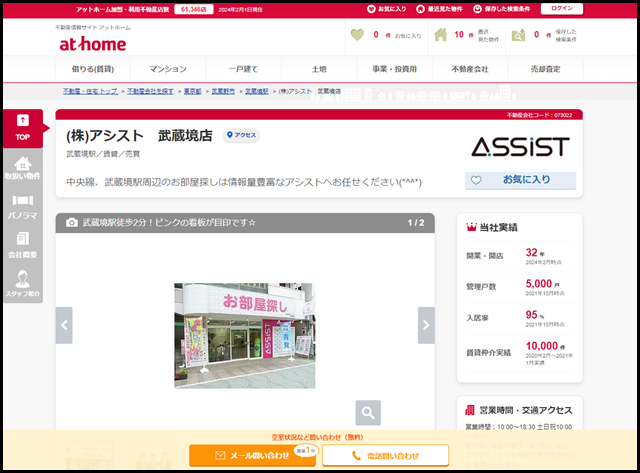Open 最近見た物件 in the top red bar
Image resolution: width=640 pixels, height=473 pixels.
point(439,9)
